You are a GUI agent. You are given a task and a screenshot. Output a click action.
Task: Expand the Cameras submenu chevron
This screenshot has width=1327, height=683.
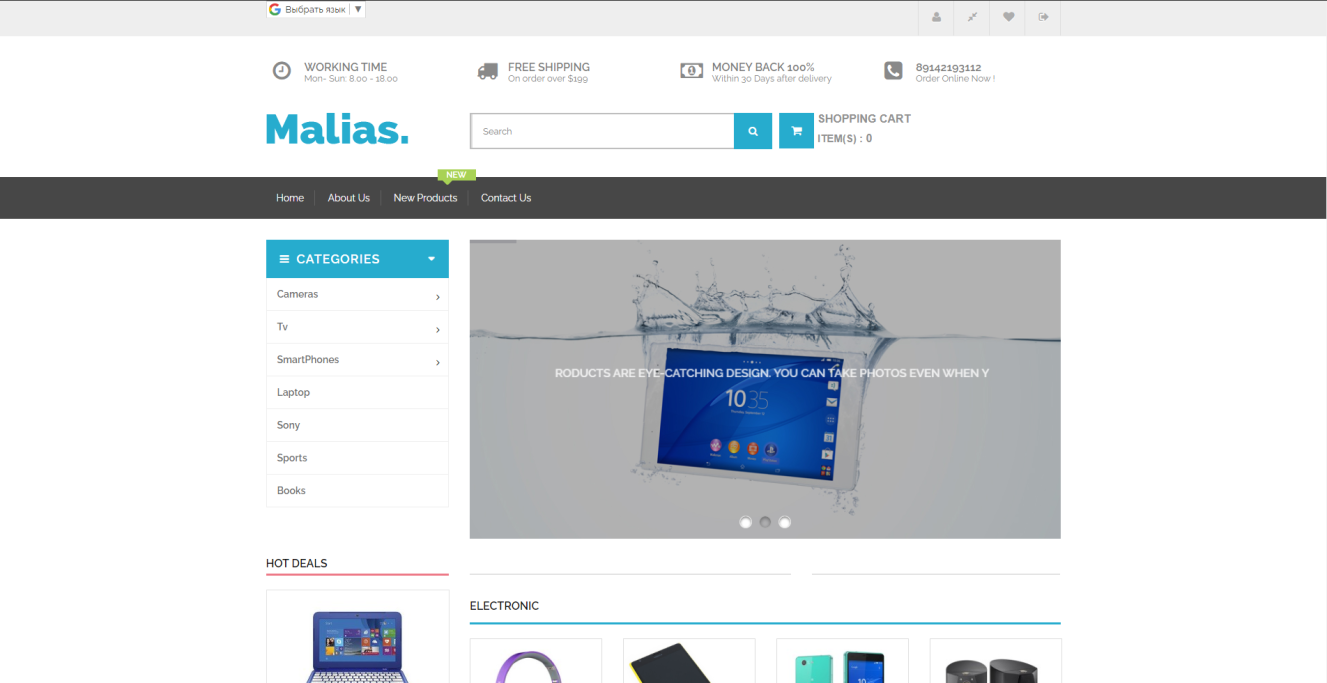click(438, 297)
